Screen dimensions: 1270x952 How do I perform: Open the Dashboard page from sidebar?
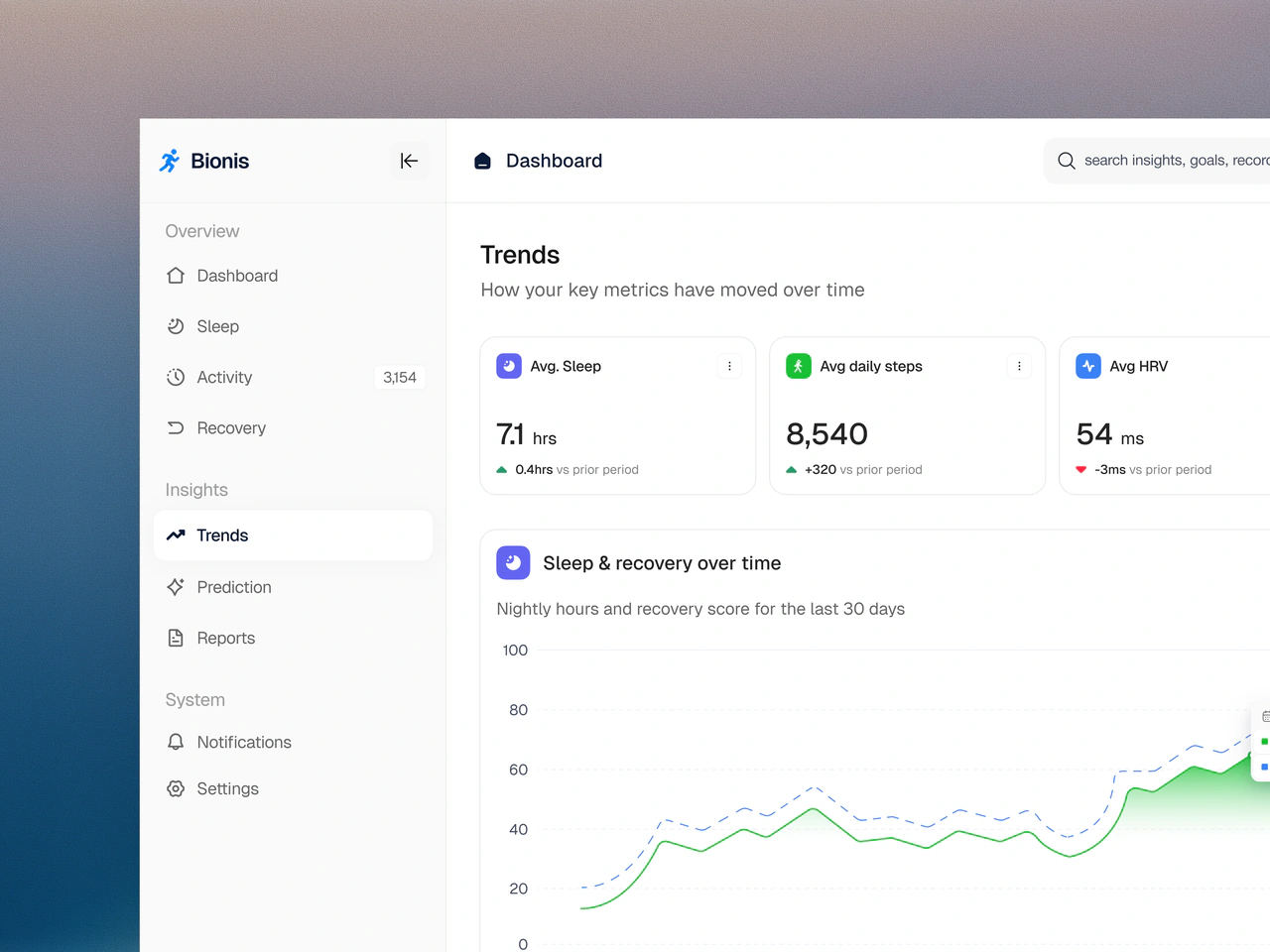293,276
